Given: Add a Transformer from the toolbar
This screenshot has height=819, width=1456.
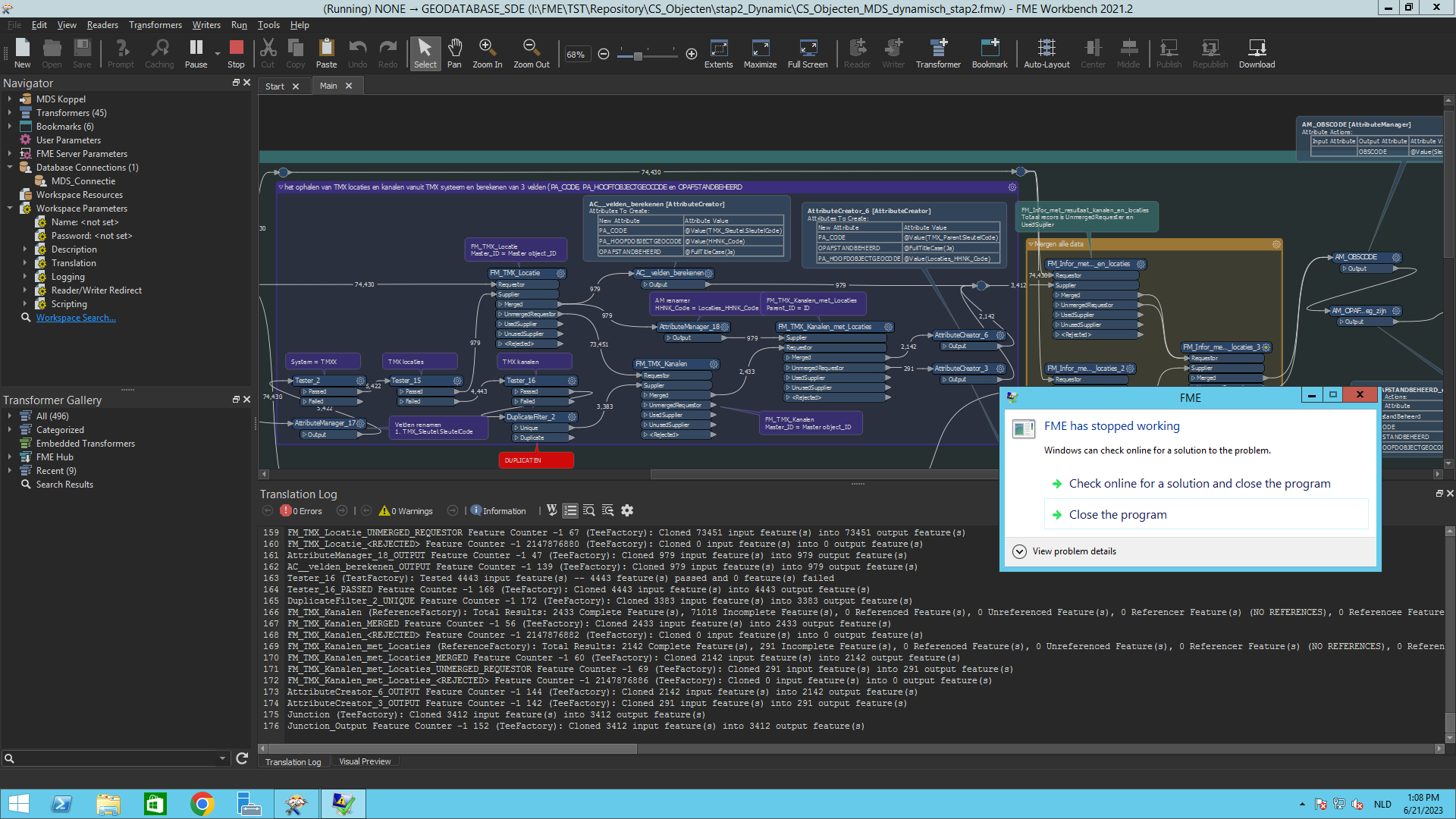Looking at the screenshot, I should tap(938, 53).
